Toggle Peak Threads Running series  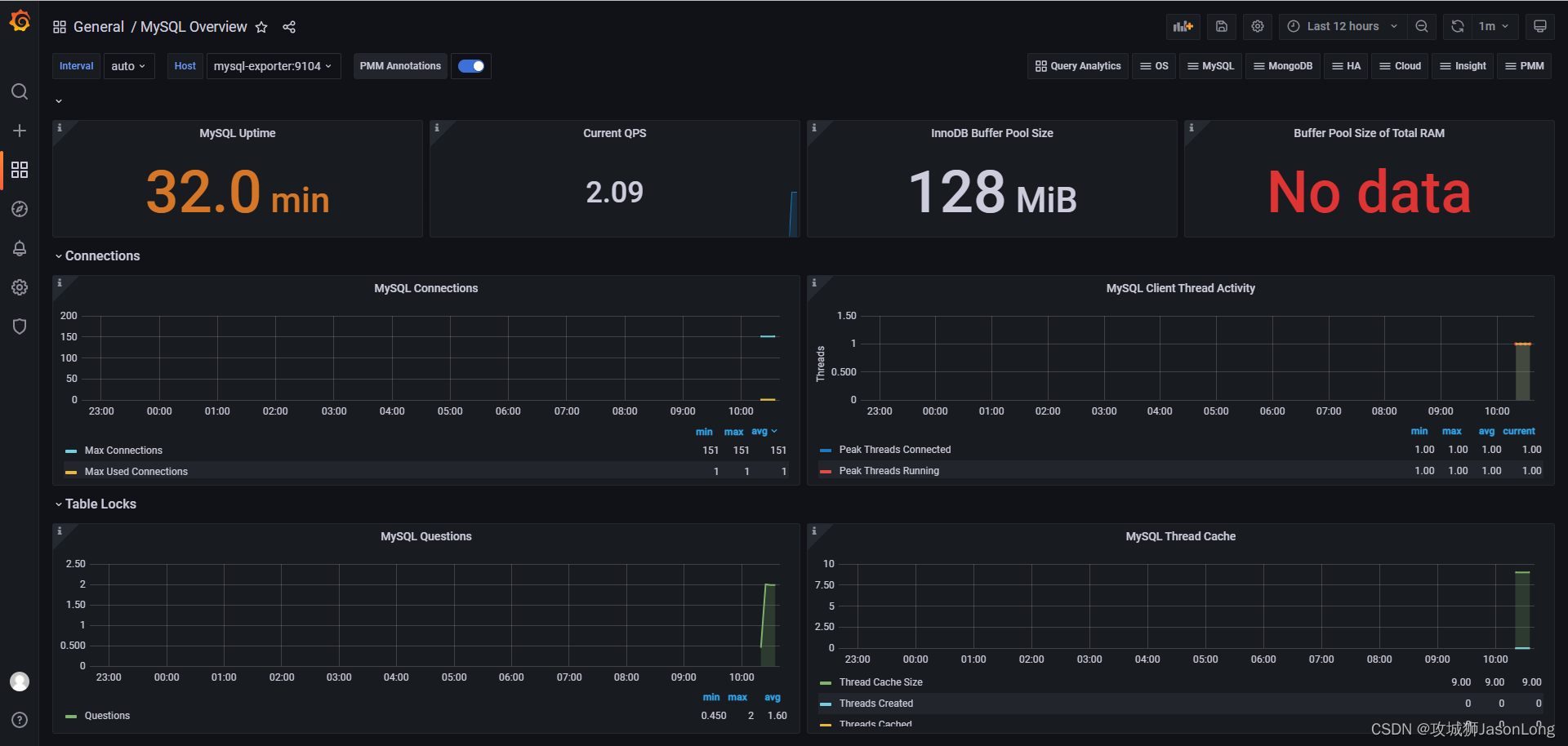pyautogui.click(x=889, y=471)
